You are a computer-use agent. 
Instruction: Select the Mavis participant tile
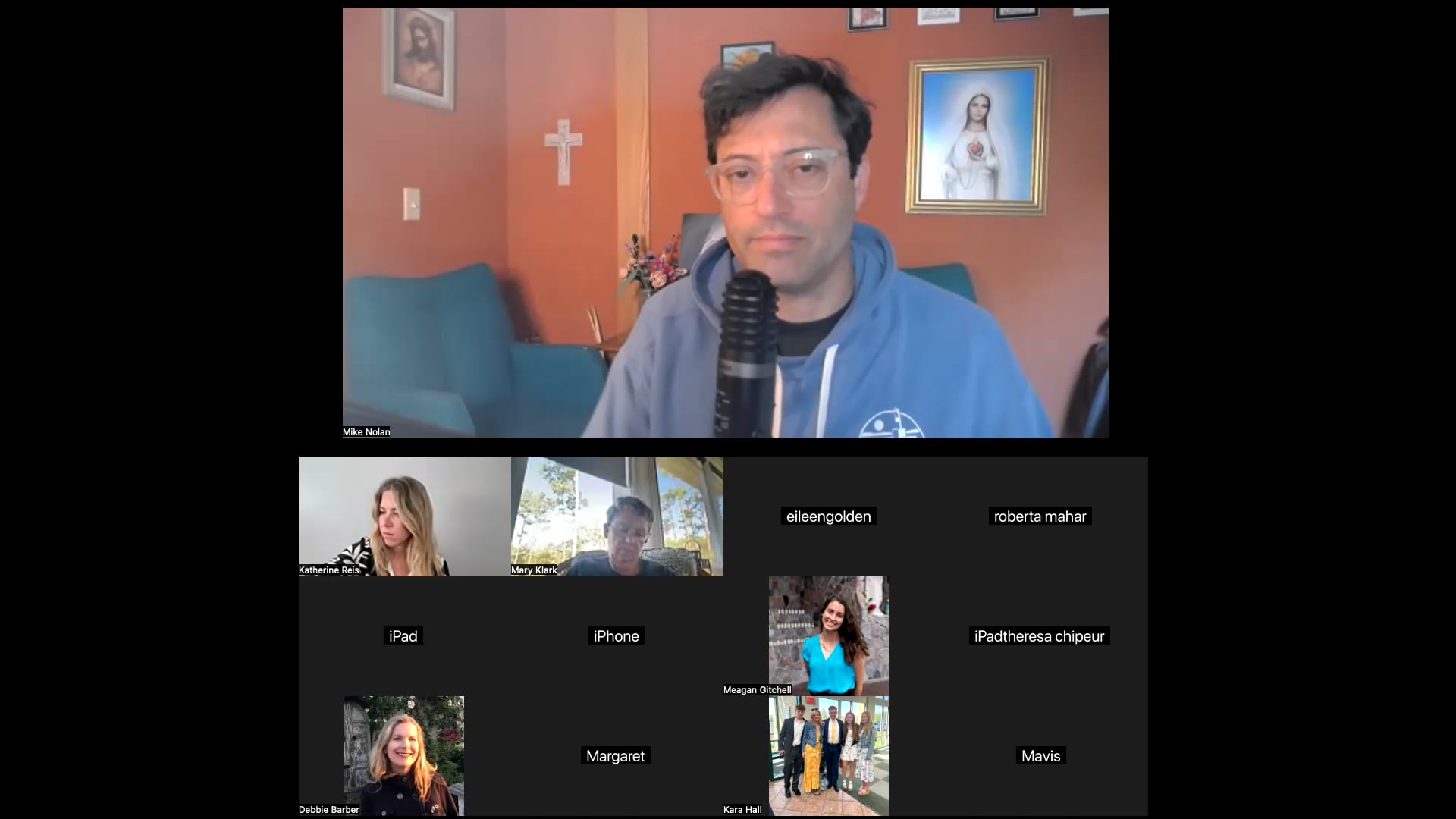tap(1040, 756)
